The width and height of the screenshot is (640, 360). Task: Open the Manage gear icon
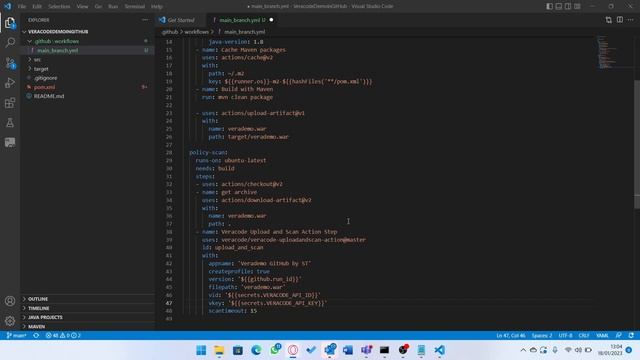click(10, 321)
